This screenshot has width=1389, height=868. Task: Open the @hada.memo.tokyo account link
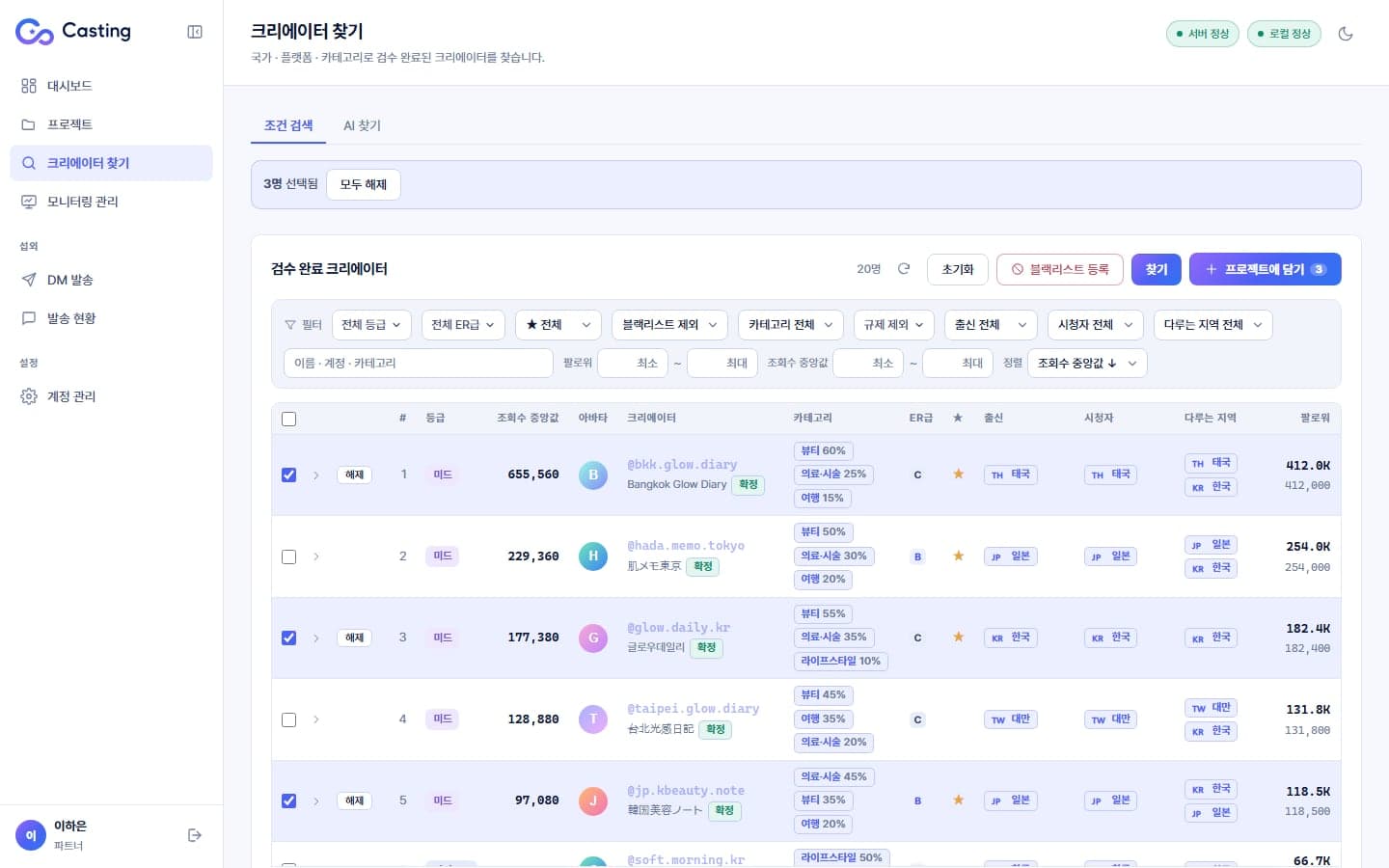[x=686, y=546]
